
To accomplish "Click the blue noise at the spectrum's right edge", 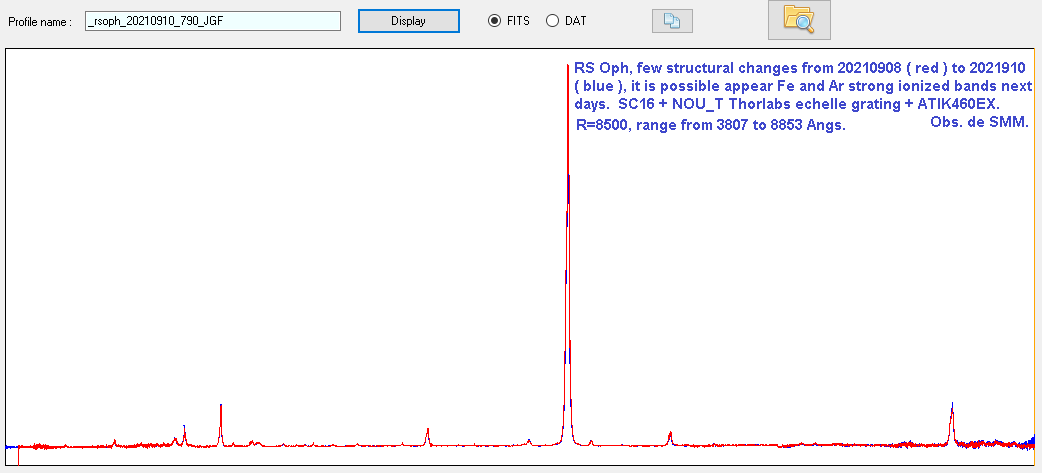I will [x=1030, y=441].
